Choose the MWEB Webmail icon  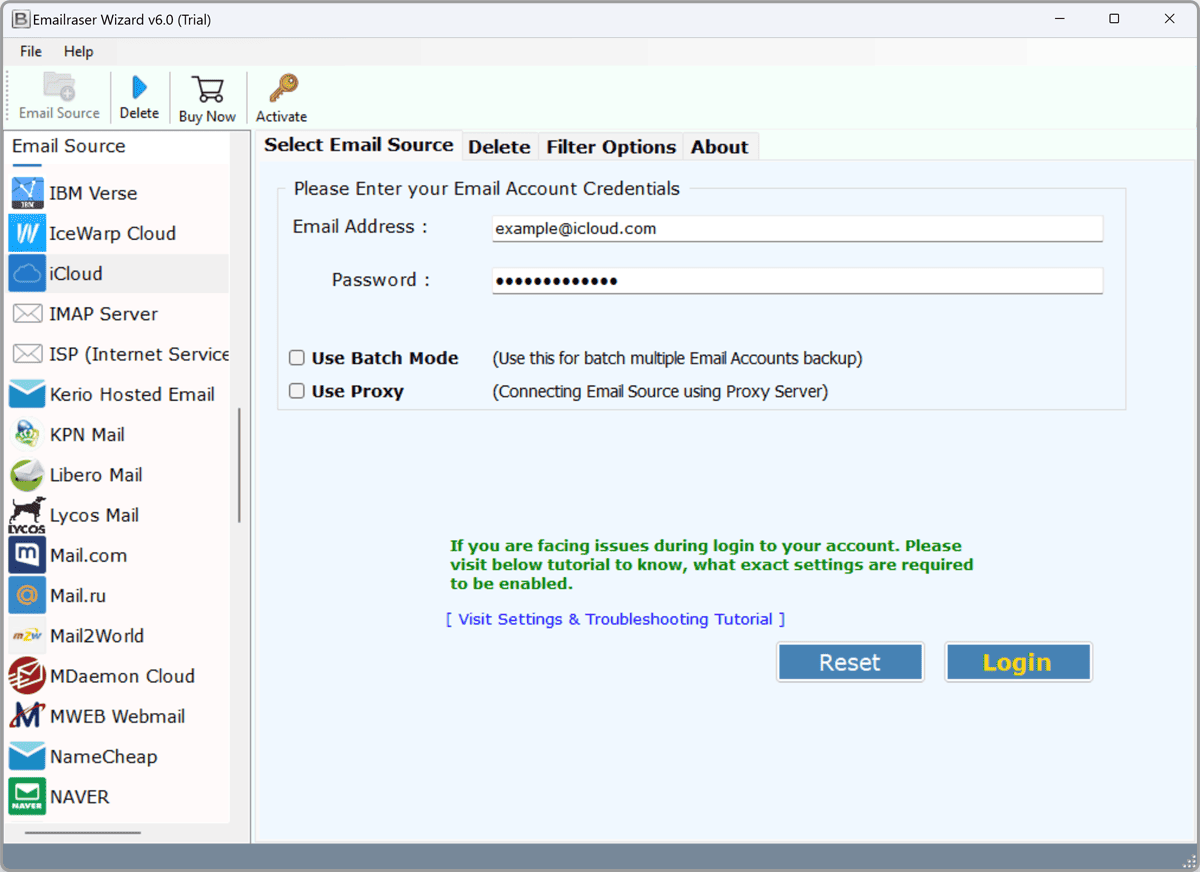27,716
